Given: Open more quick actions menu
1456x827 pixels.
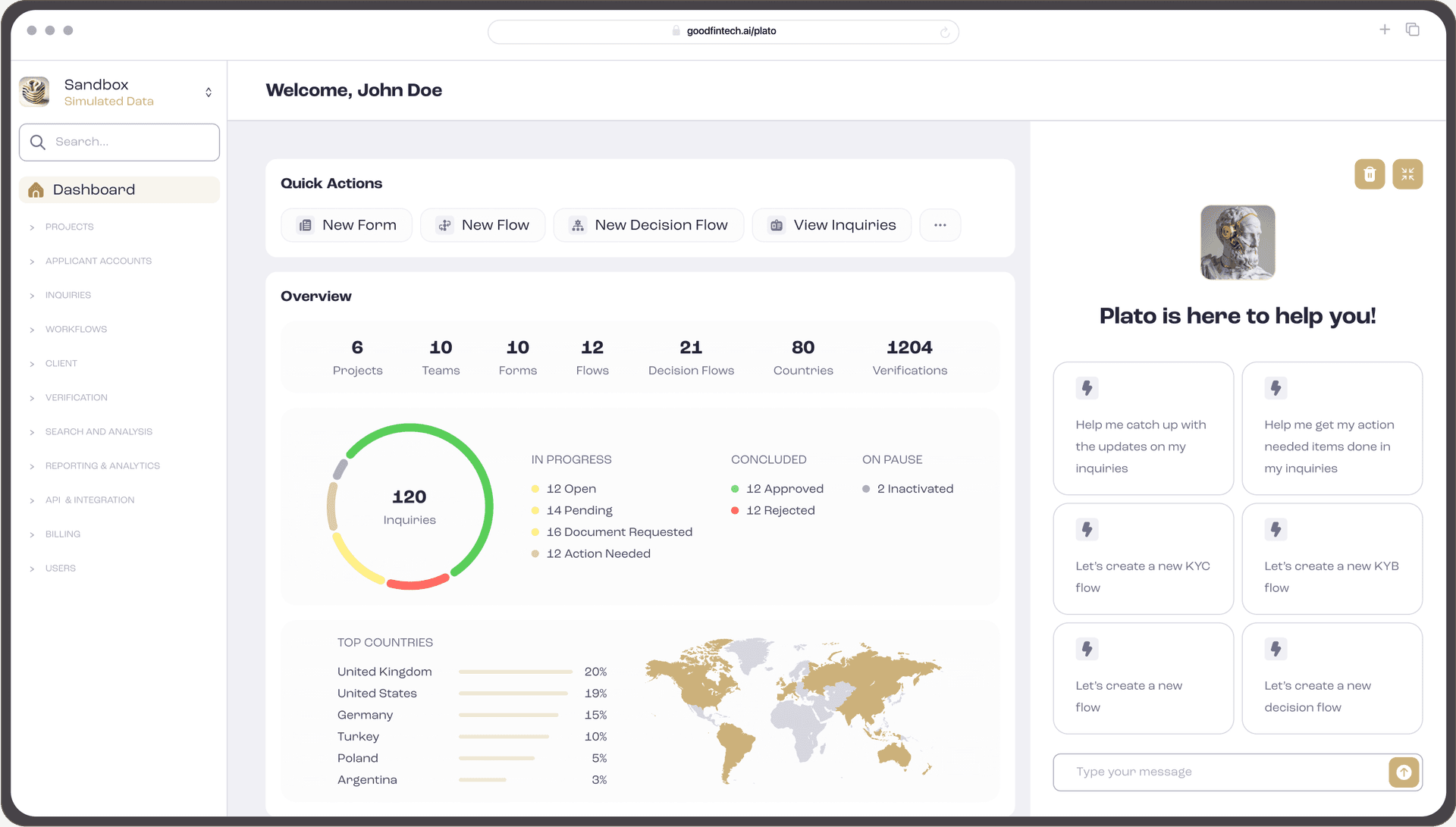Looking at the screenshot, I should click(940, 225).
